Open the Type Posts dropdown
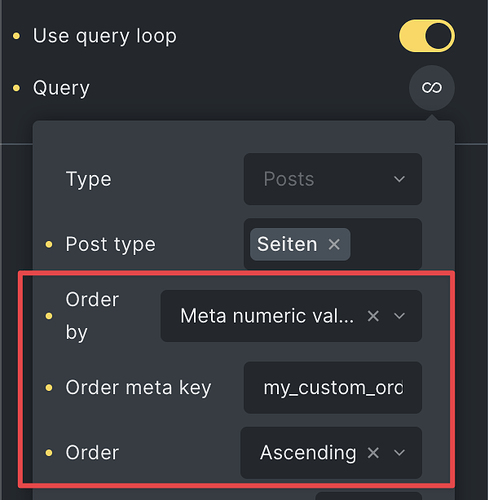 [333, 179]
